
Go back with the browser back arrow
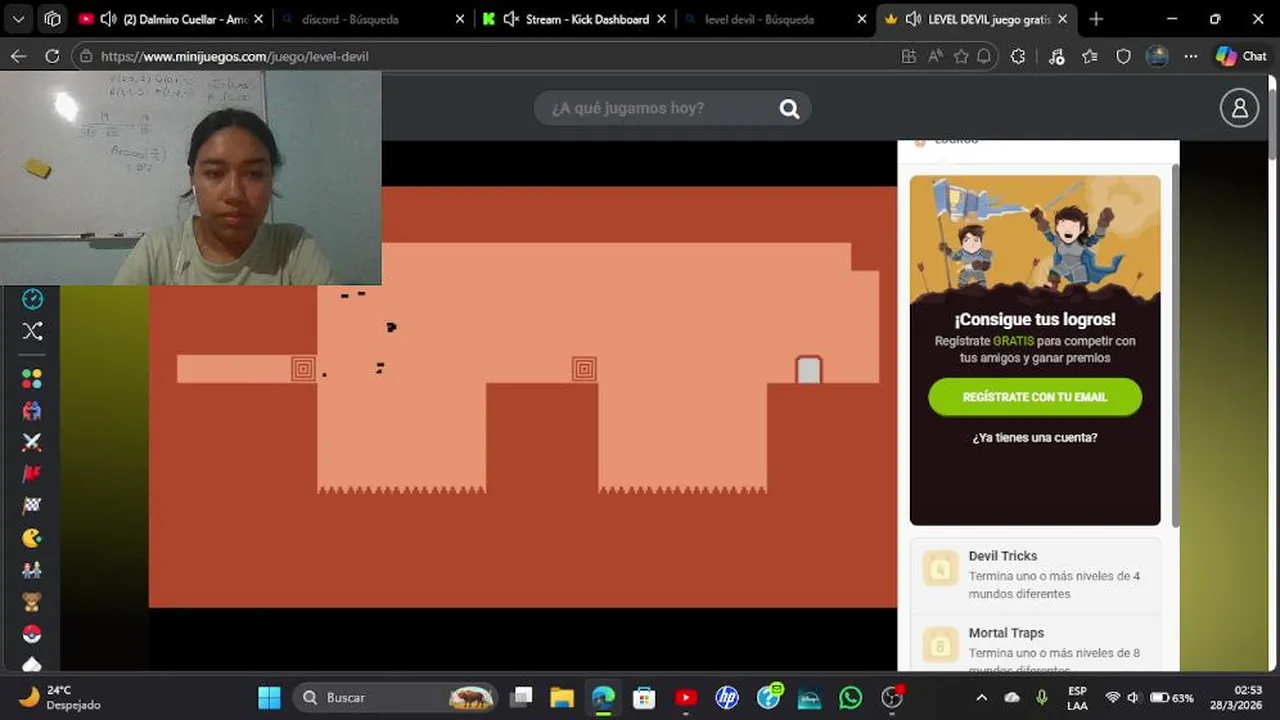[x=18, y=57]
